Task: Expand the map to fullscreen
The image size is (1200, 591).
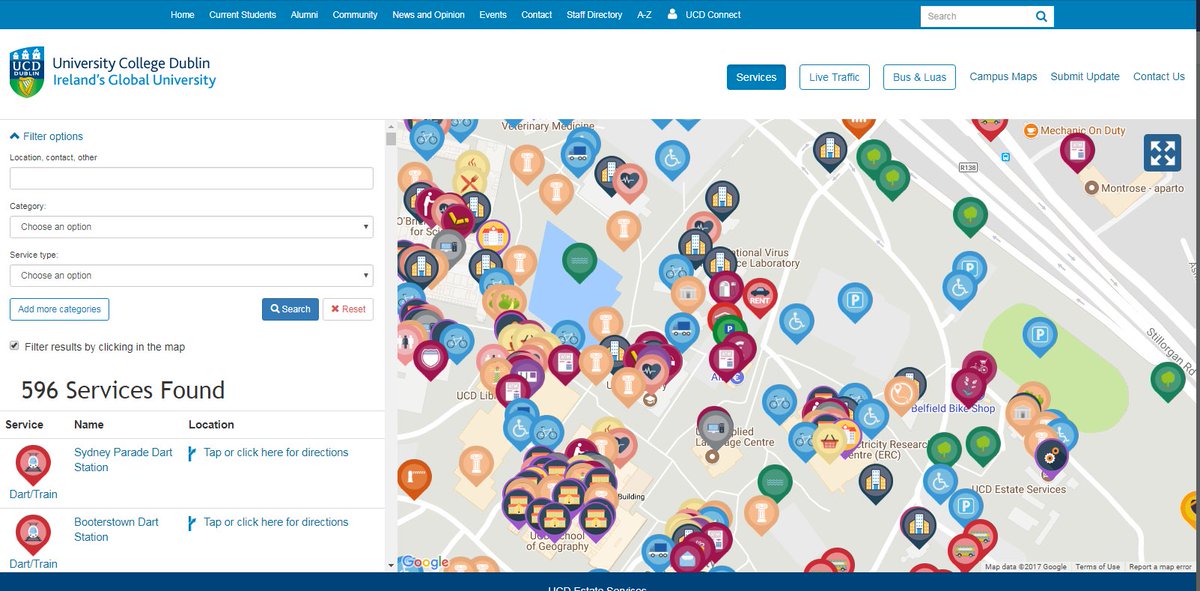Action: point(1162,153)
